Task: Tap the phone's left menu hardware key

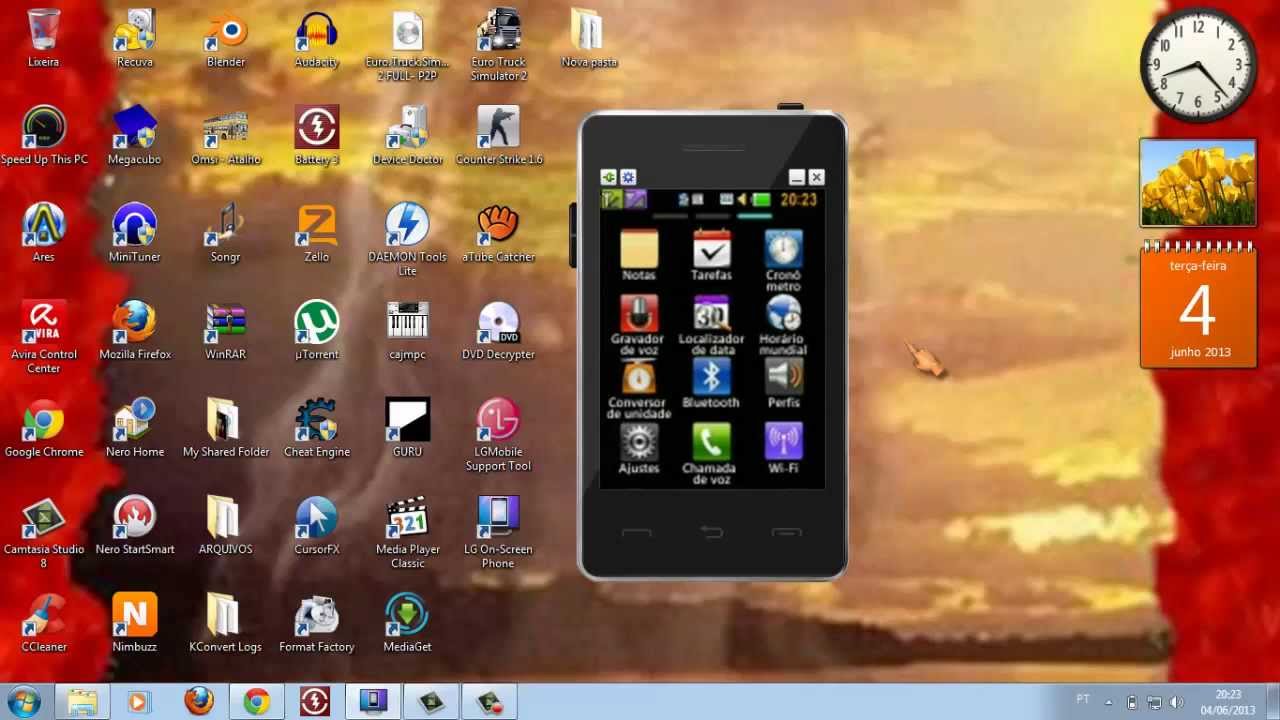Action: 637,532
